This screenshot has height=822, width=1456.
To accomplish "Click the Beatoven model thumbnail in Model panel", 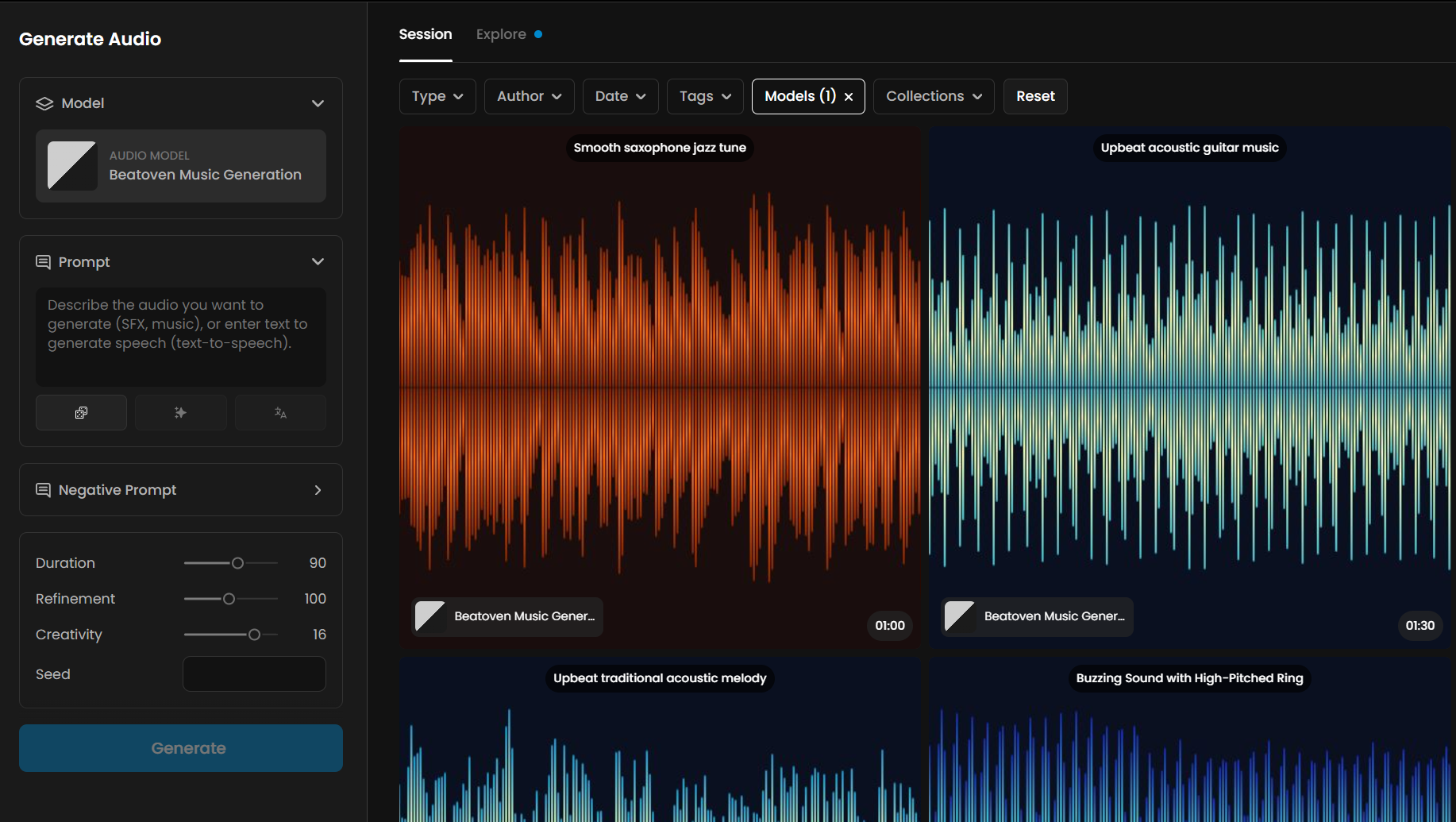I will 72,166.
